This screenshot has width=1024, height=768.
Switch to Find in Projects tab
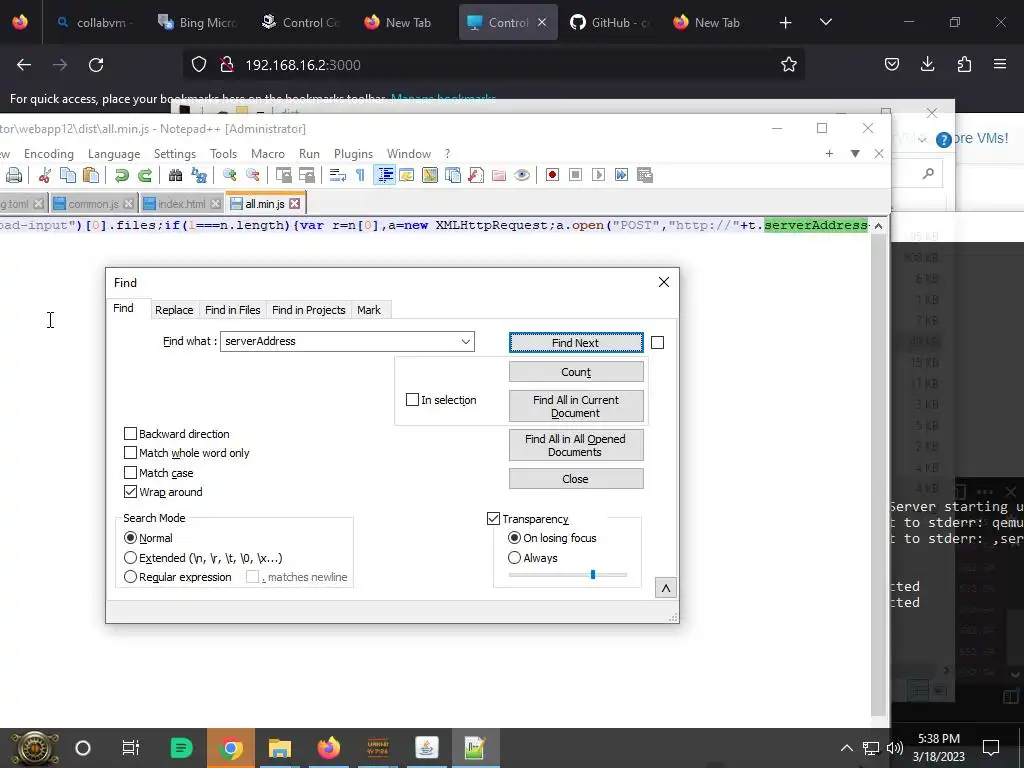tap(308, 310)
